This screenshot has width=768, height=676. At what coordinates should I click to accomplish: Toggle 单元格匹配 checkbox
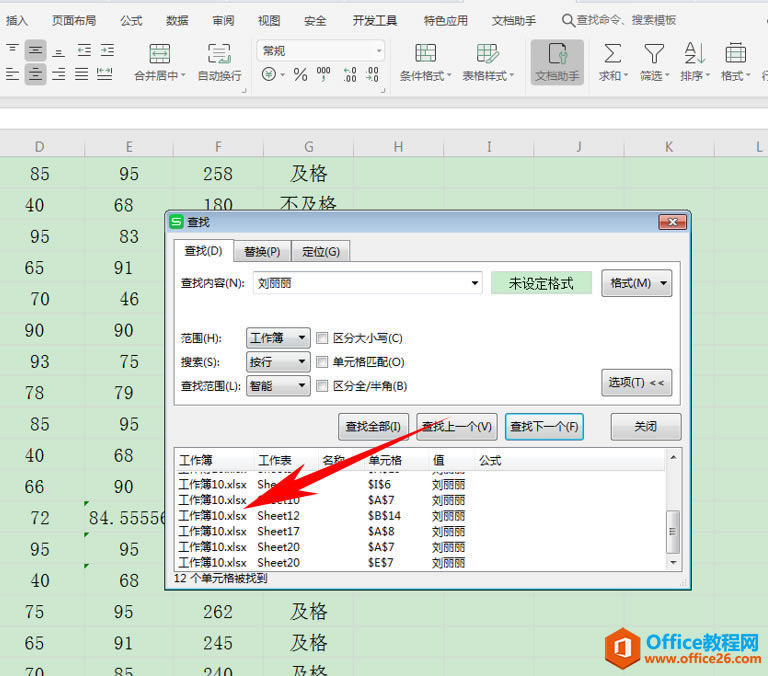322,362
